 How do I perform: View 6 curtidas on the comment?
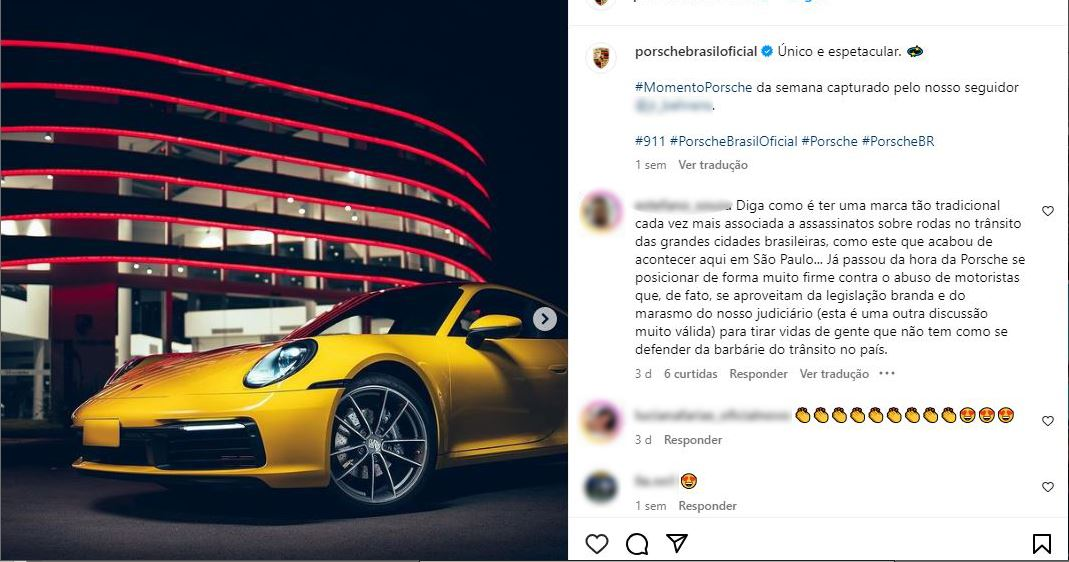click(691, 374)
